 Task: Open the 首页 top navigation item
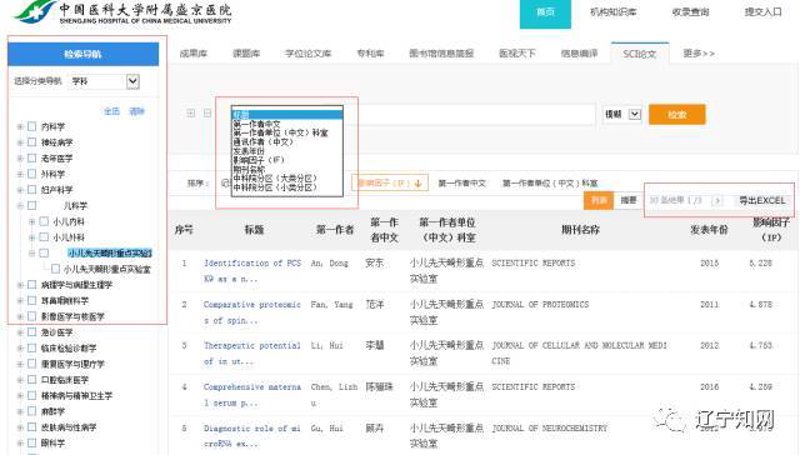pos(545,13)
